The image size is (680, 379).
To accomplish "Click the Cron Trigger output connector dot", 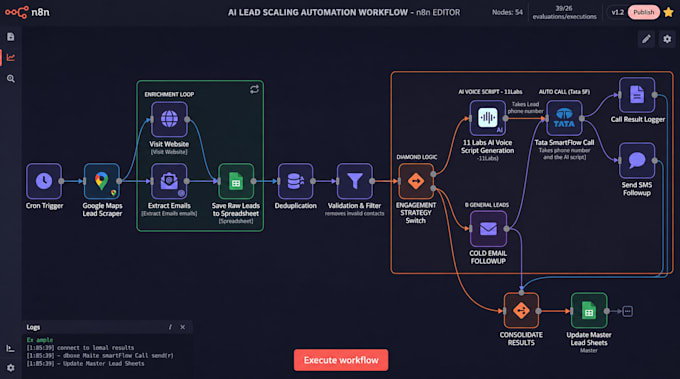I will 62,181.
